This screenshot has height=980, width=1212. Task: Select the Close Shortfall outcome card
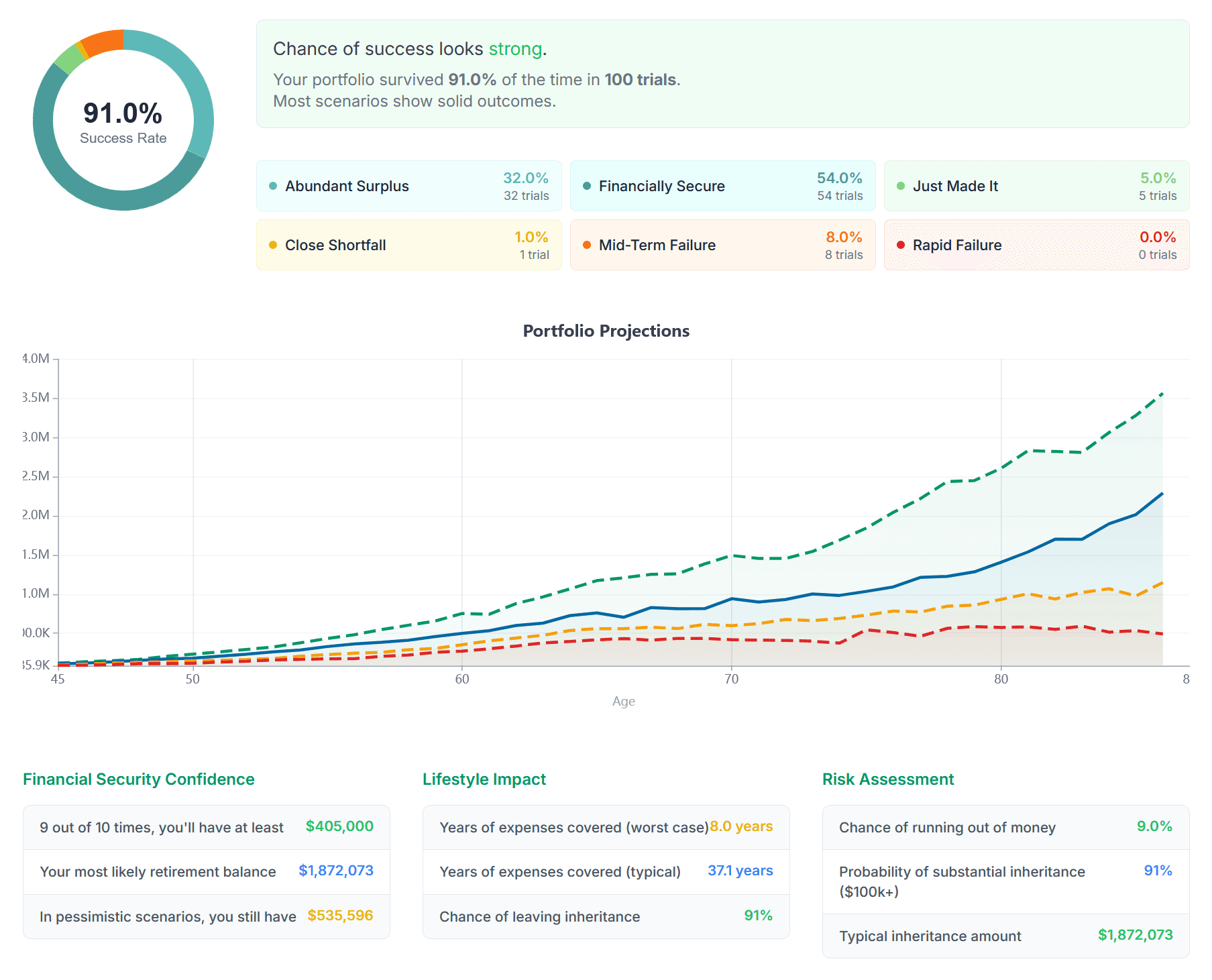tap(408, 245)
